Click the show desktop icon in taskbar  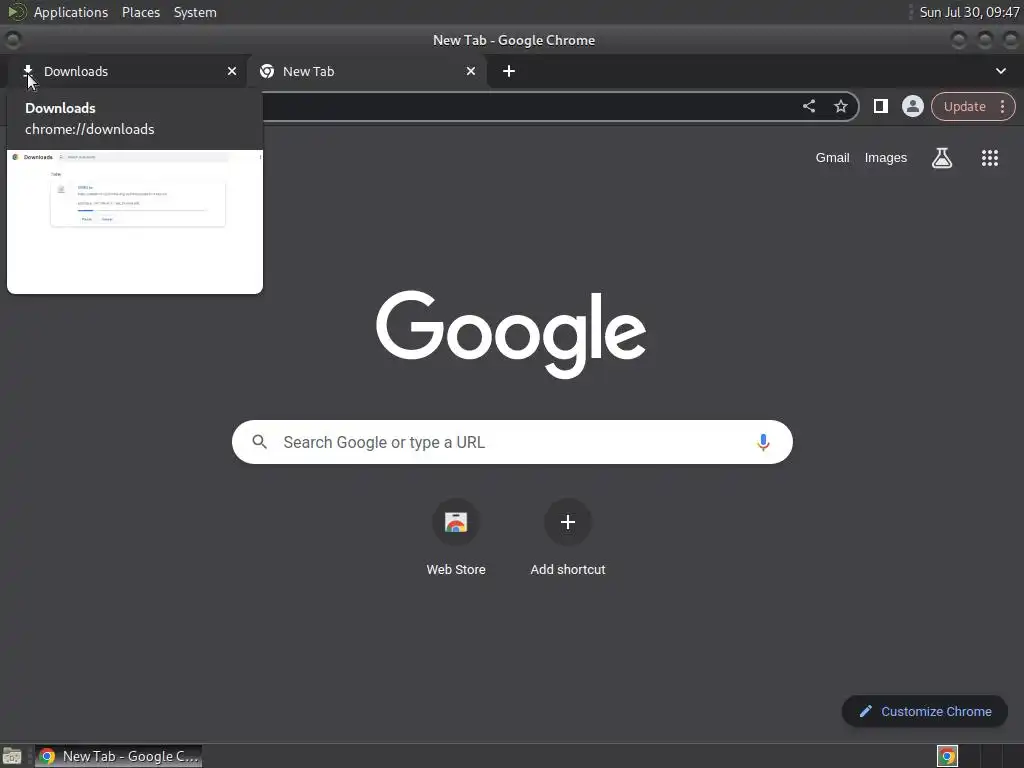12,756
